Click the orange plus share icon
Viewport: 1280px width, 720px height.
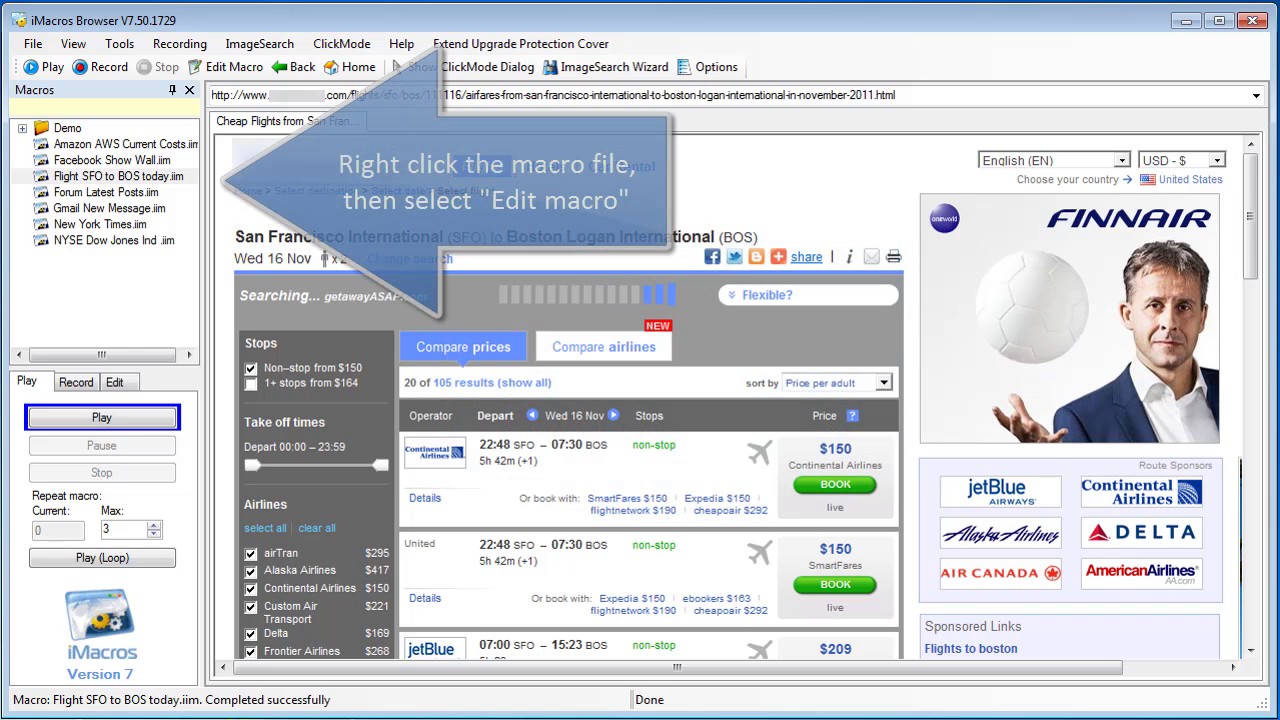(x=778, y=257)
